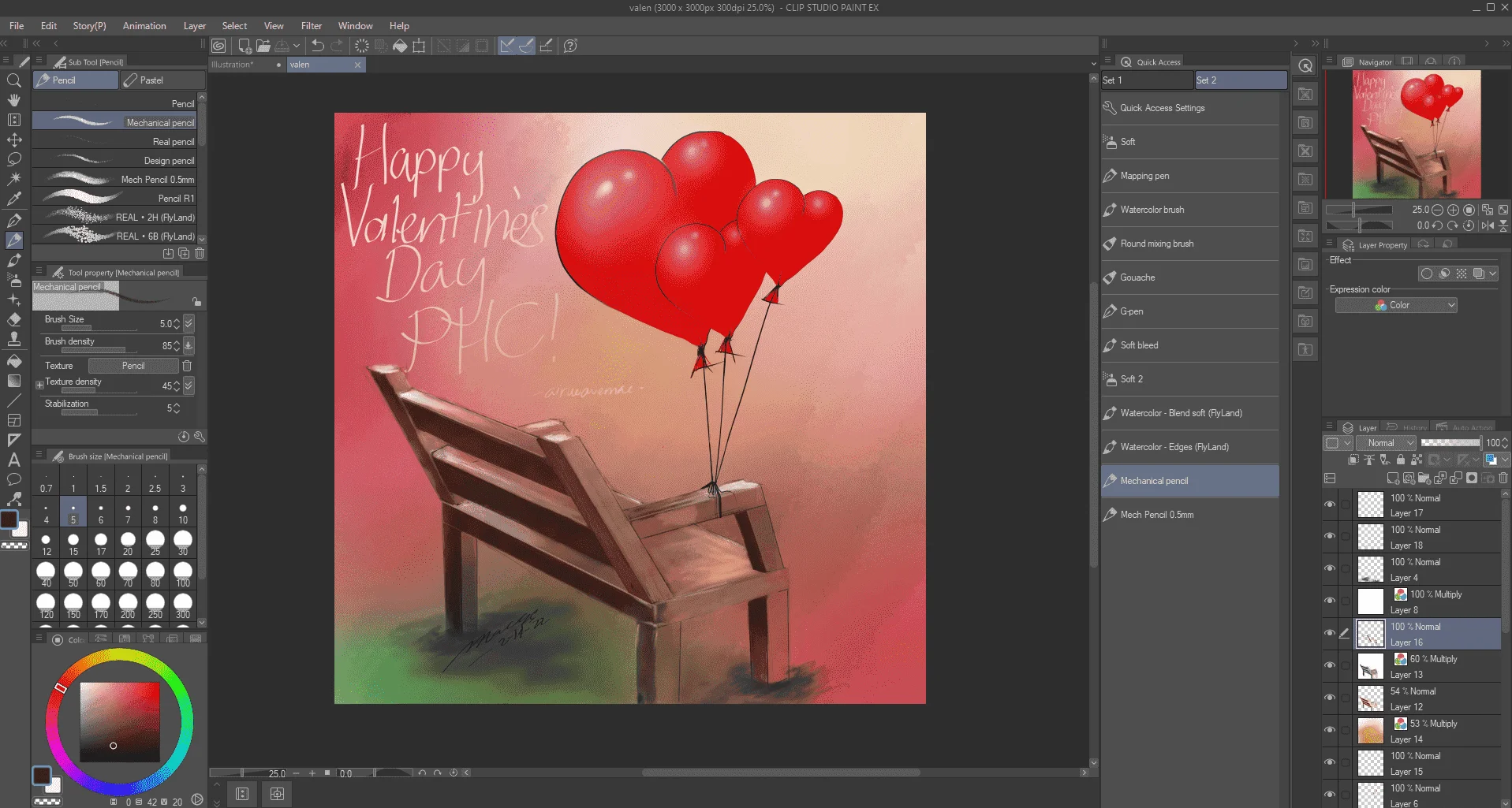The width and height of the screenshot is (1512, 808).
Task: Click the Undo arrow in toolbar
Action: pos(318,46)
